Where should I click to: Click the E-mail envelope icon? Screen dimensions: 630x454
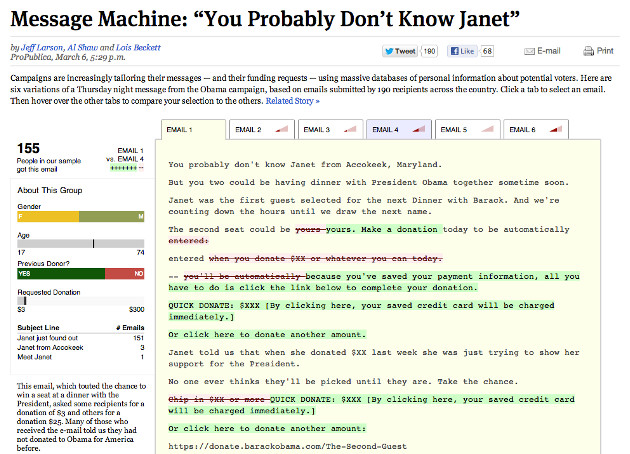click(527, 50)
